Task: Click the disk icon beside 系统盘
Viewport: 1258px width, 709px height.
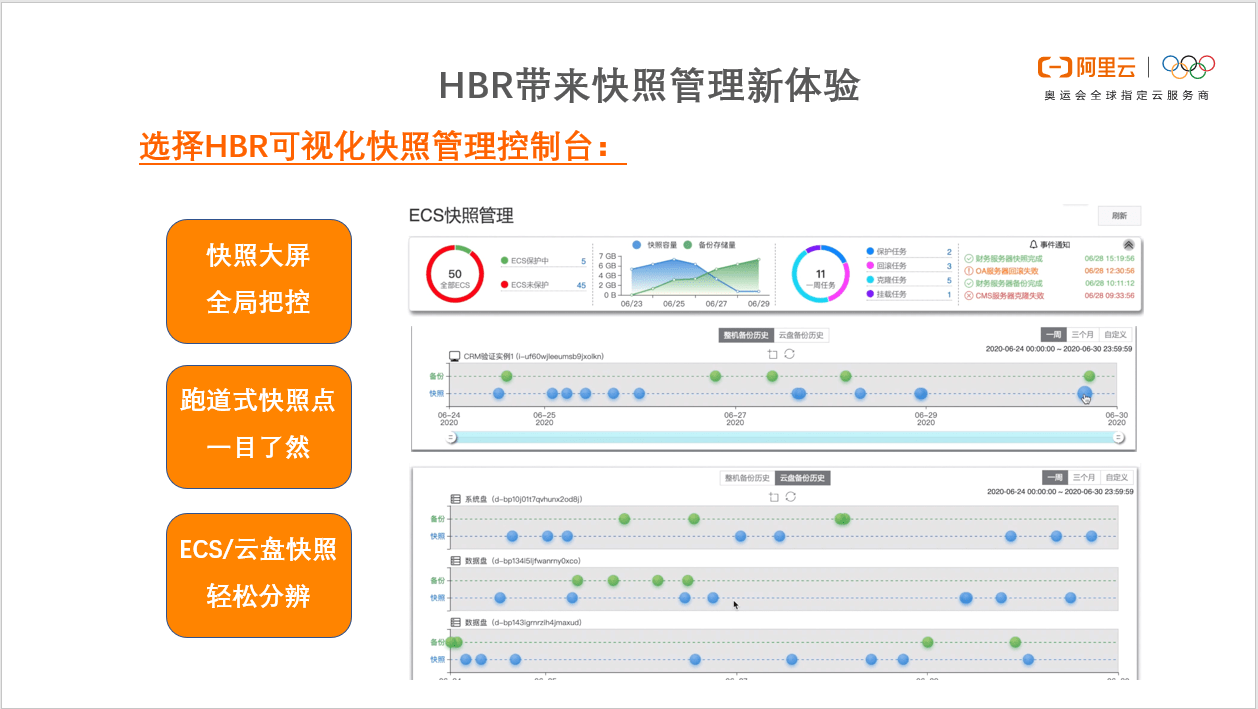Action: pyautogui.click(x=455, y=498)
